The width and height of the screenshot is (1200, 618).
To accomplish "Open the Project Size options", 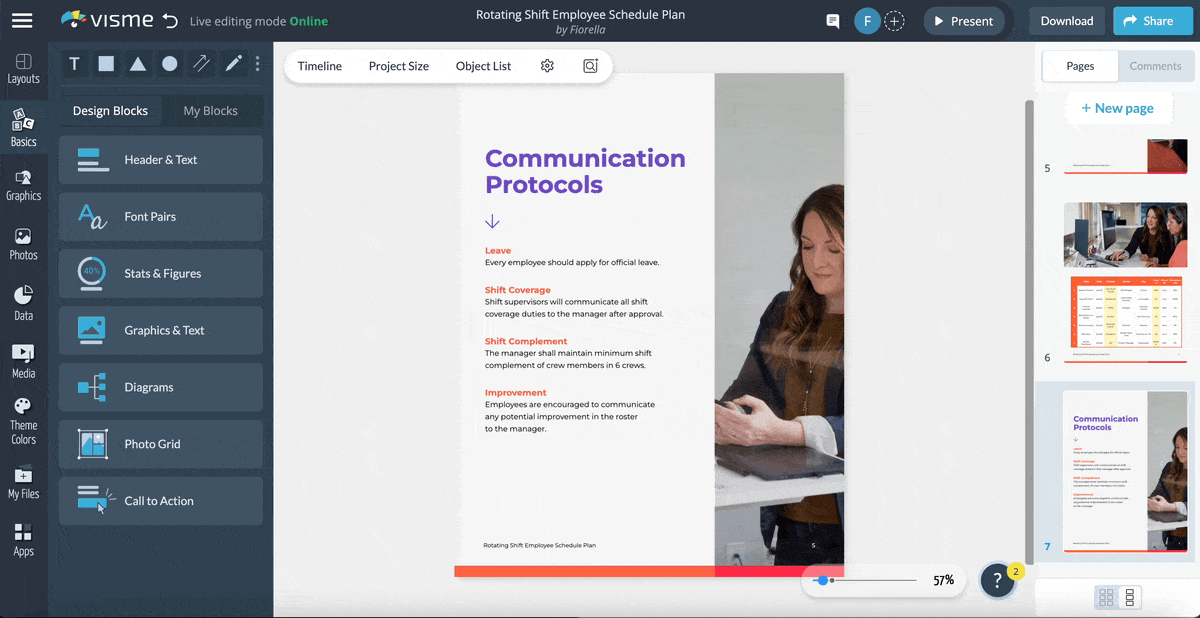I will click(x=398, y=66).
